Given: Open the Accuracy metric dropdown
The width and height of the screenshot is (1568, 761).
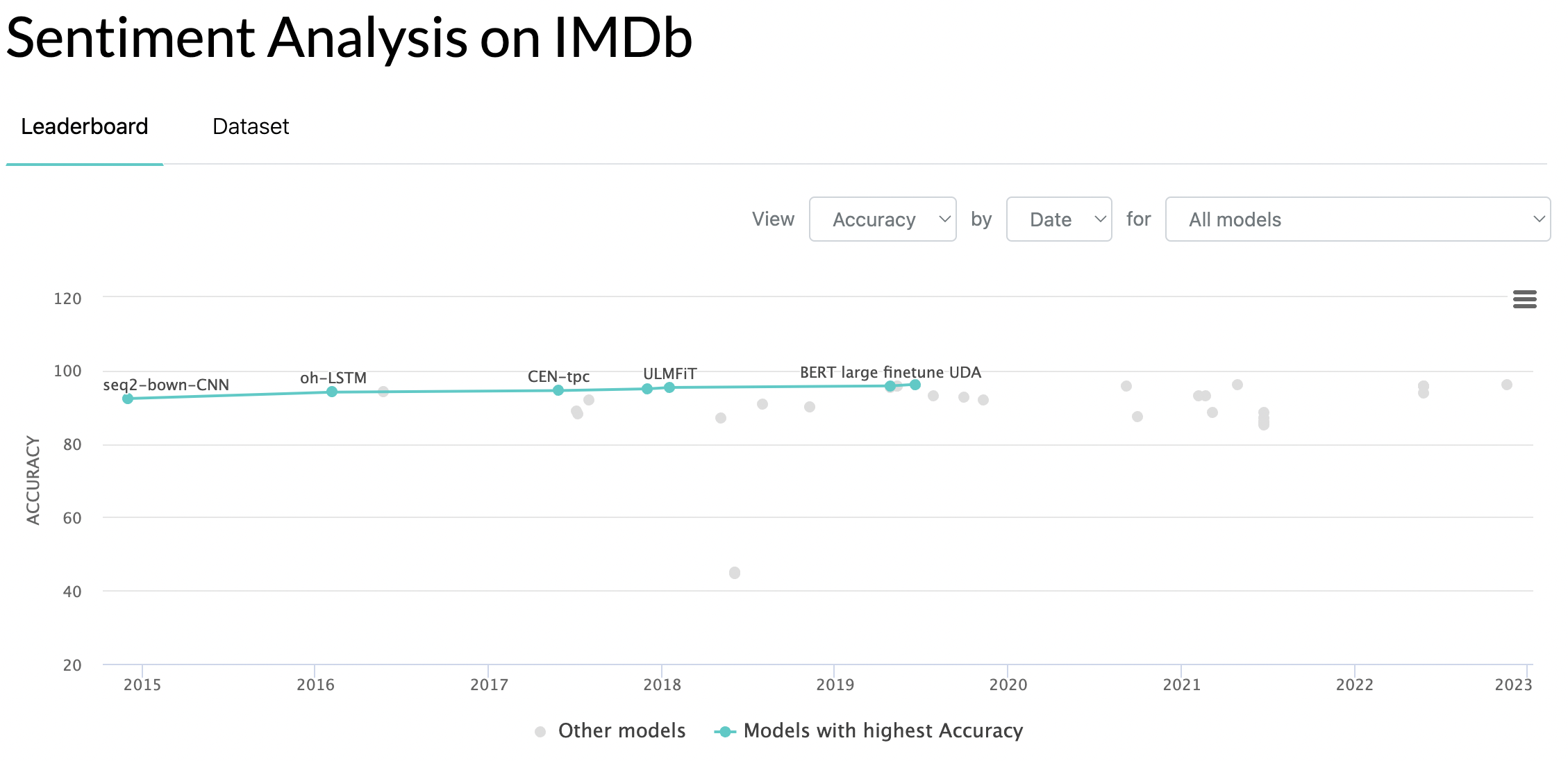Looking at the screenshot, I should pyautogui.click(x=883, y=219).
